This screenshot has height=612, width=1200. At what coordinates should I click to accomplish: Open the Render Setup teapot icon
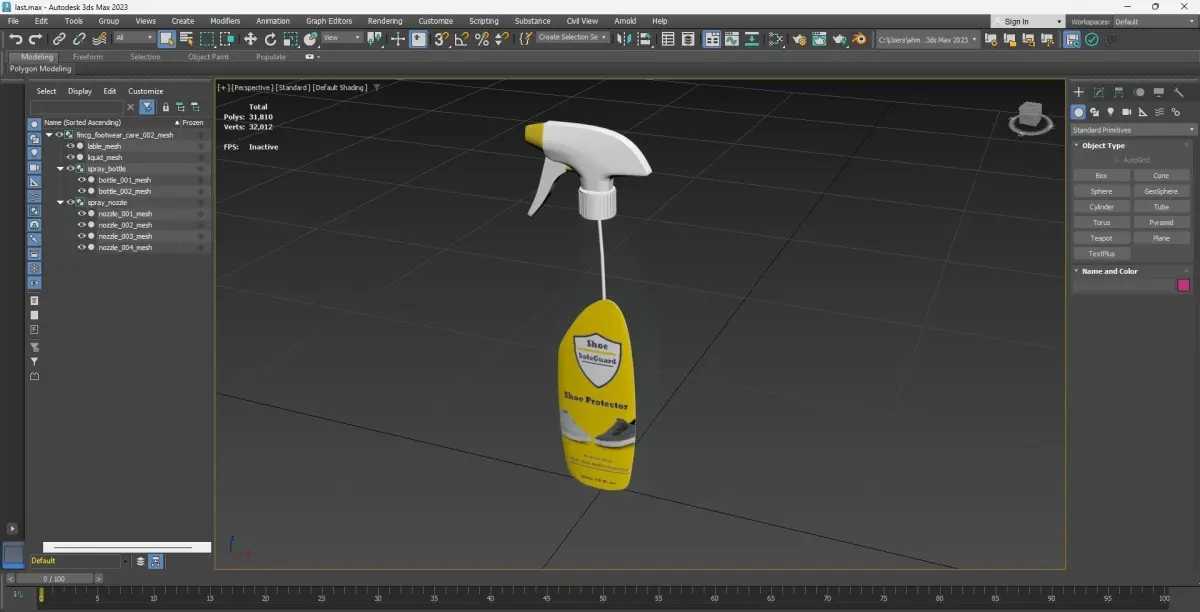coord(799,39)
